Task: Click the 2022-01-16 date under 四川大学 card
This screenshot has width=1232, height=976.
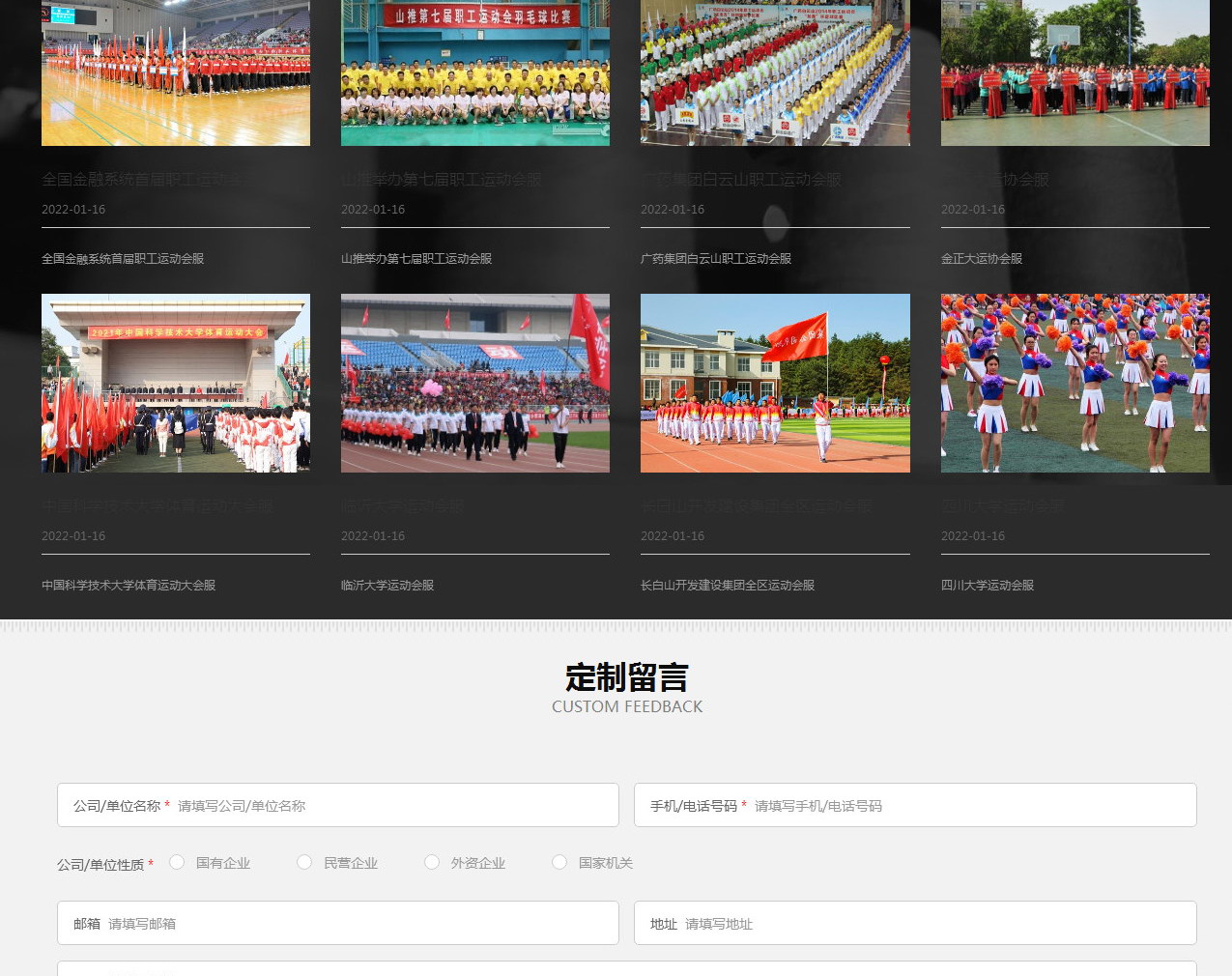Action: [973, 536]
